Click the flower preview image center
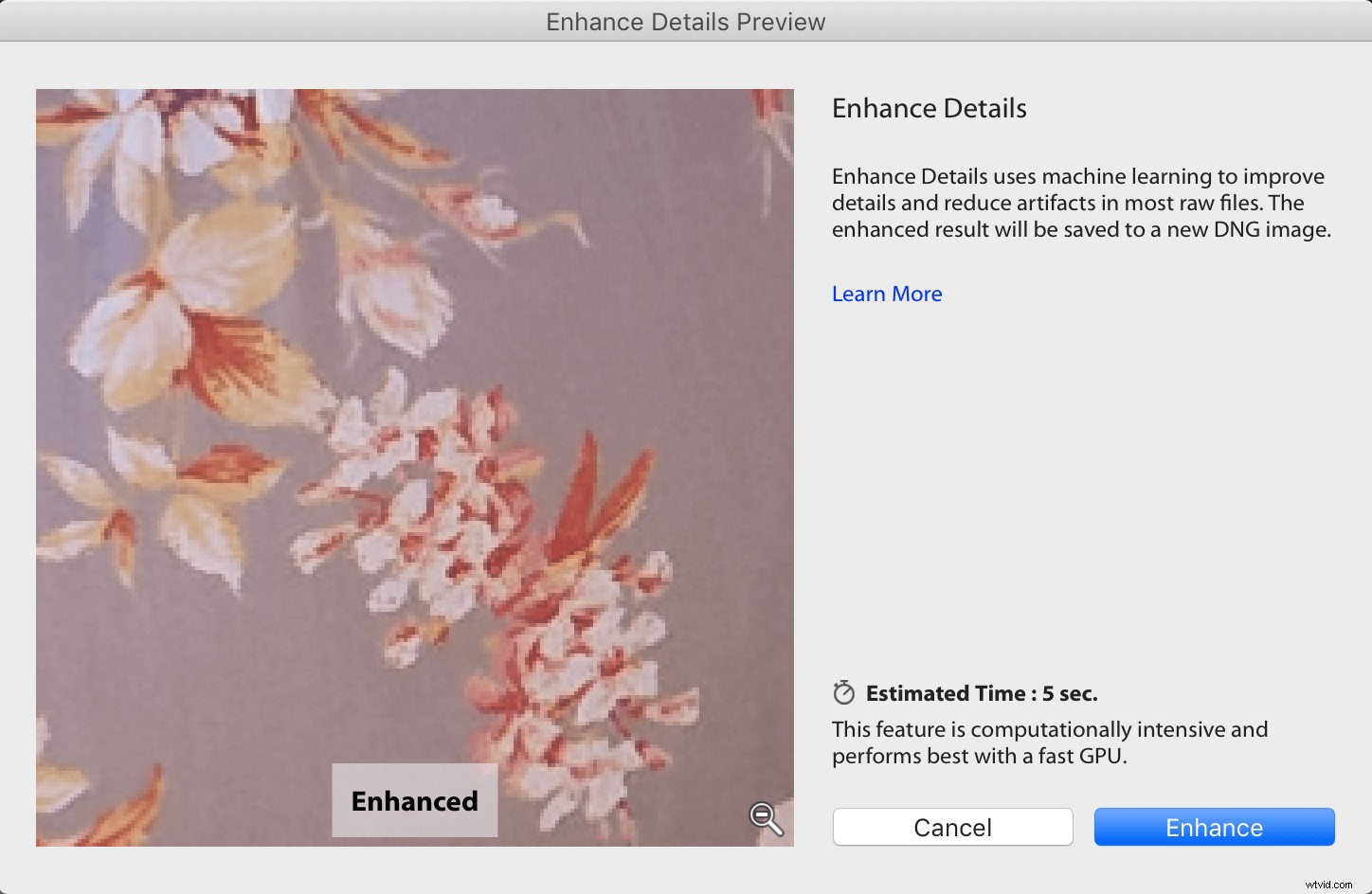 pyautogui.click(x=414, y=467)
